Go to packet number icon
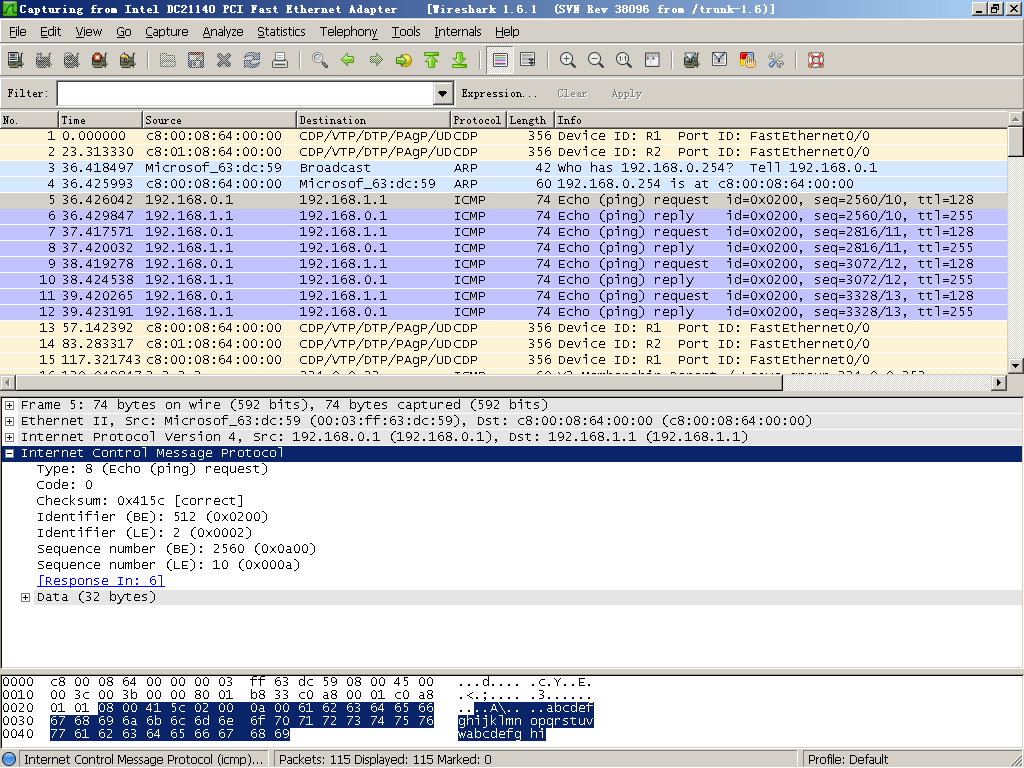 point(404,61)
